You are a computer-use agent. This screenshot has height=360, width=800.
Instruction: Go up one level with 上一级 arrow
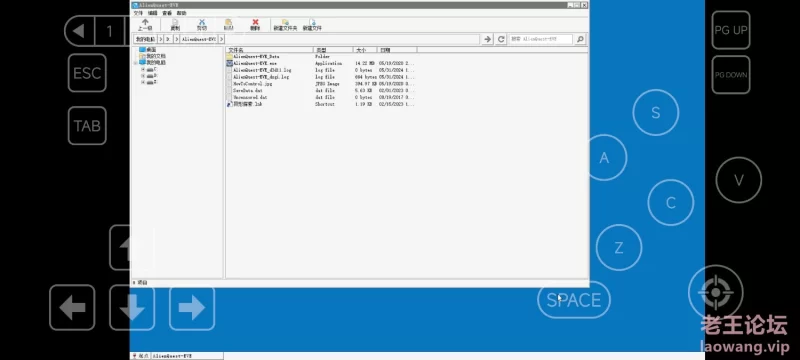145,24
